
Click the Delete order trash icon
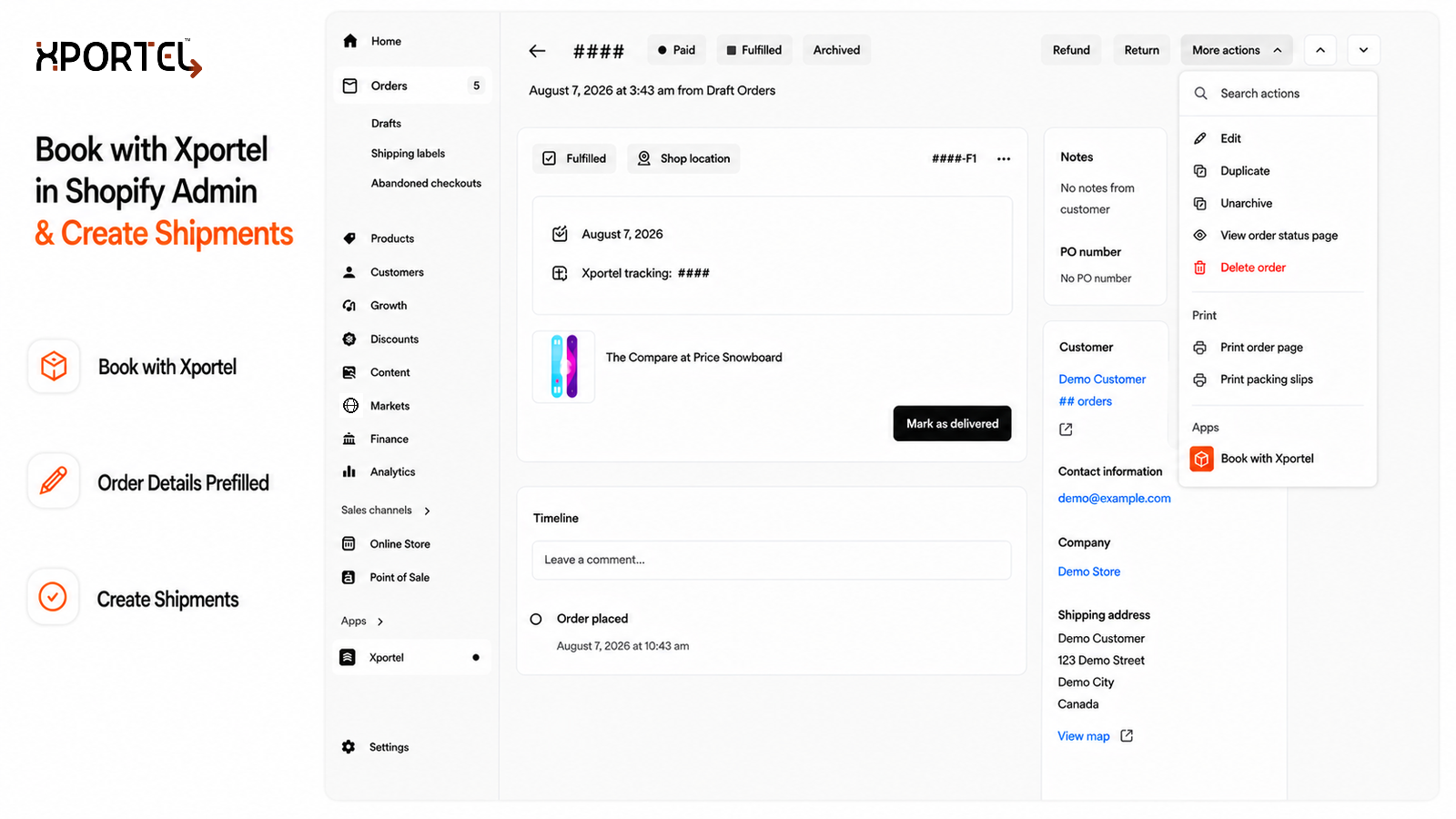click(x=1200, y=268)
